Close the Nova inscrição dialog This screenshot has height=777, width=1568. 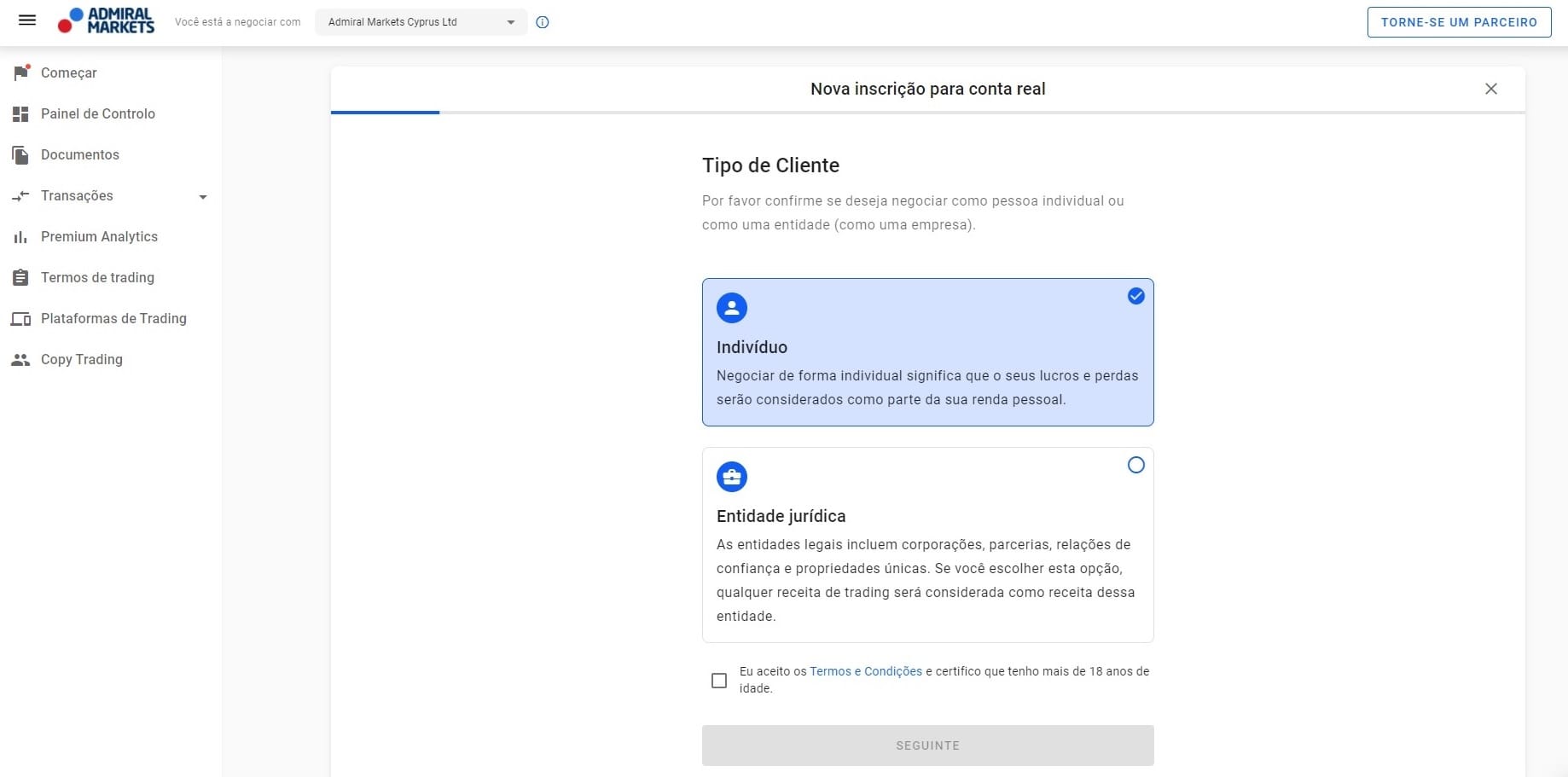(1491, 89)
